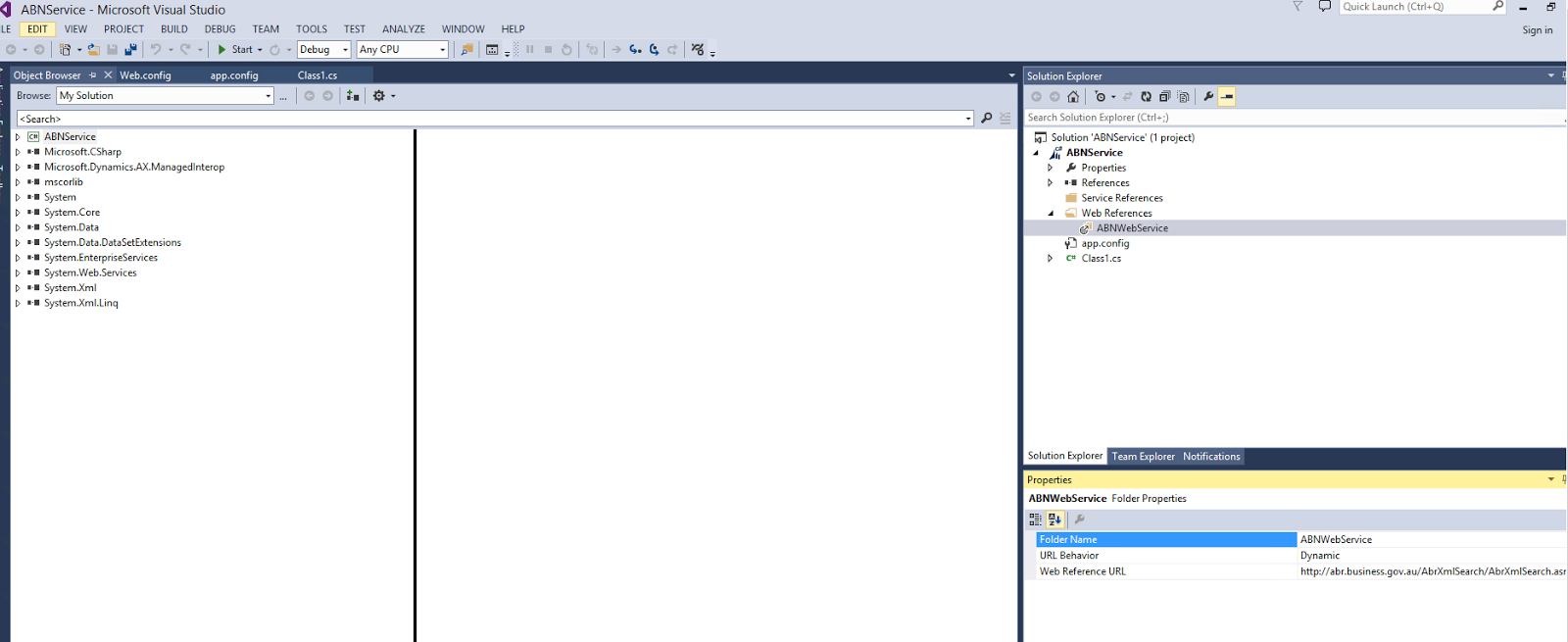Click Pending Changes Filter icon in Solution Explorer

coord(1101,97)
